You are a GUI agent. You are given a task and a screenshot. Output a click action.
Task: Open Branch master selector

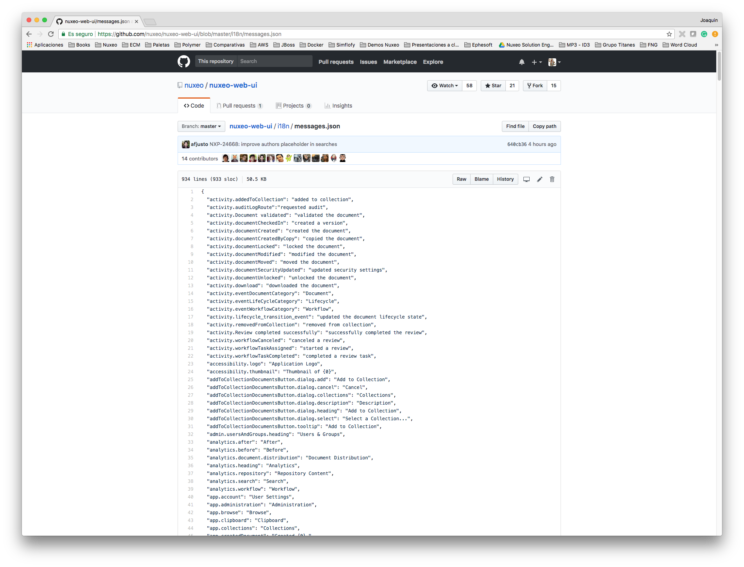(x=201, y=127)
